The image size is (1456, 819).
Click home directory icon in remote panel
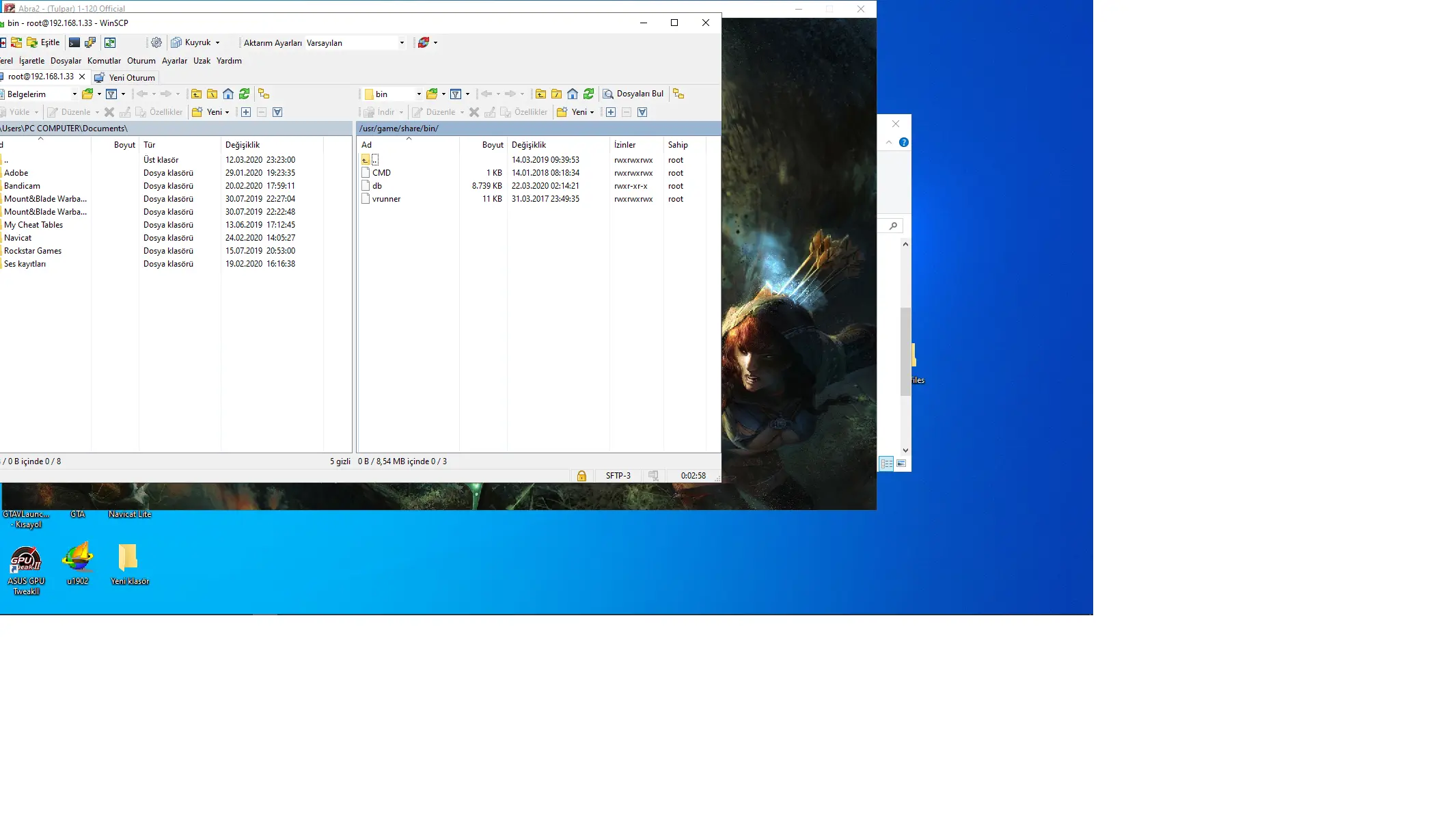pyautogui.click(x=573, y=94)
